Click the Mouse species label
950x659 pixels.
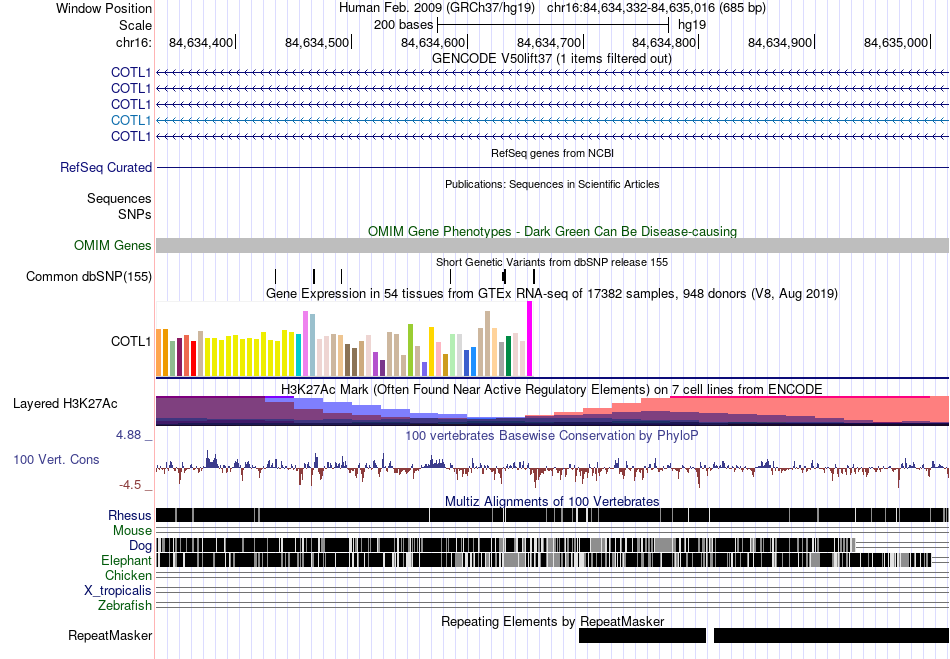132,531
